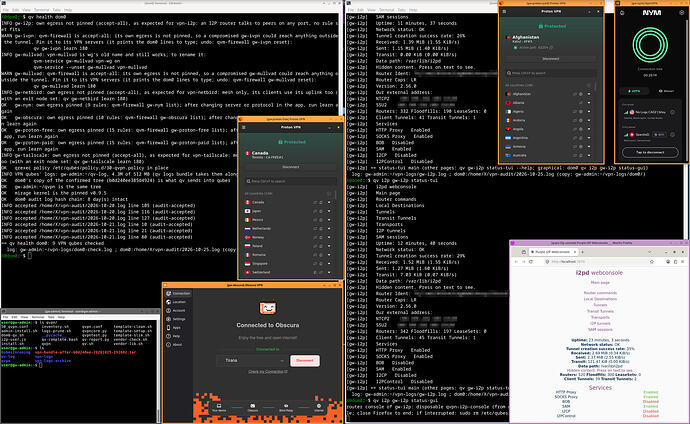
Task: Open Apps page in Obscura sidebar
Action: tap(178, 328)
